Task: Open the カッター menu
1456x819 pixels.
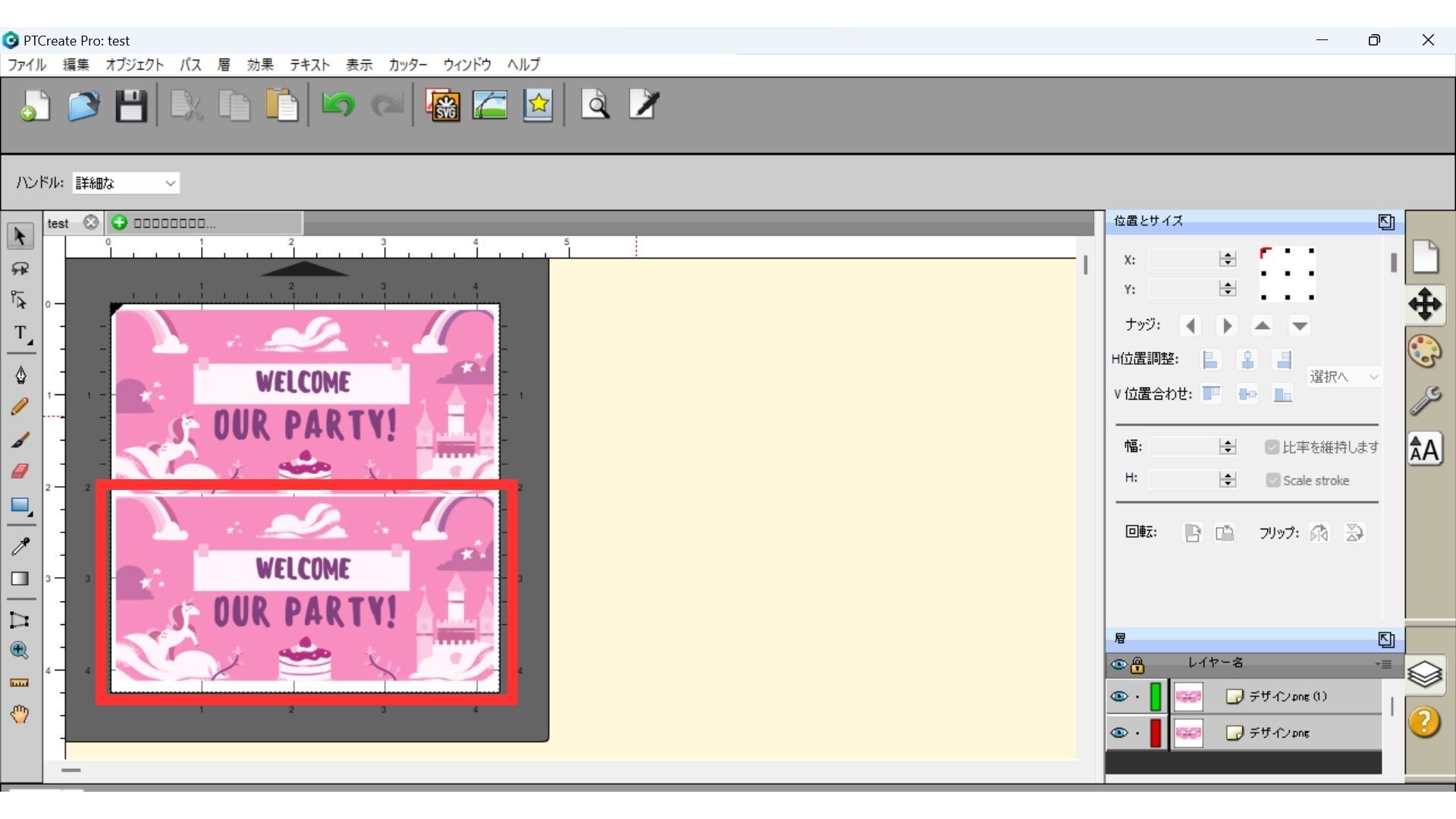Action: tap(408, 65)
